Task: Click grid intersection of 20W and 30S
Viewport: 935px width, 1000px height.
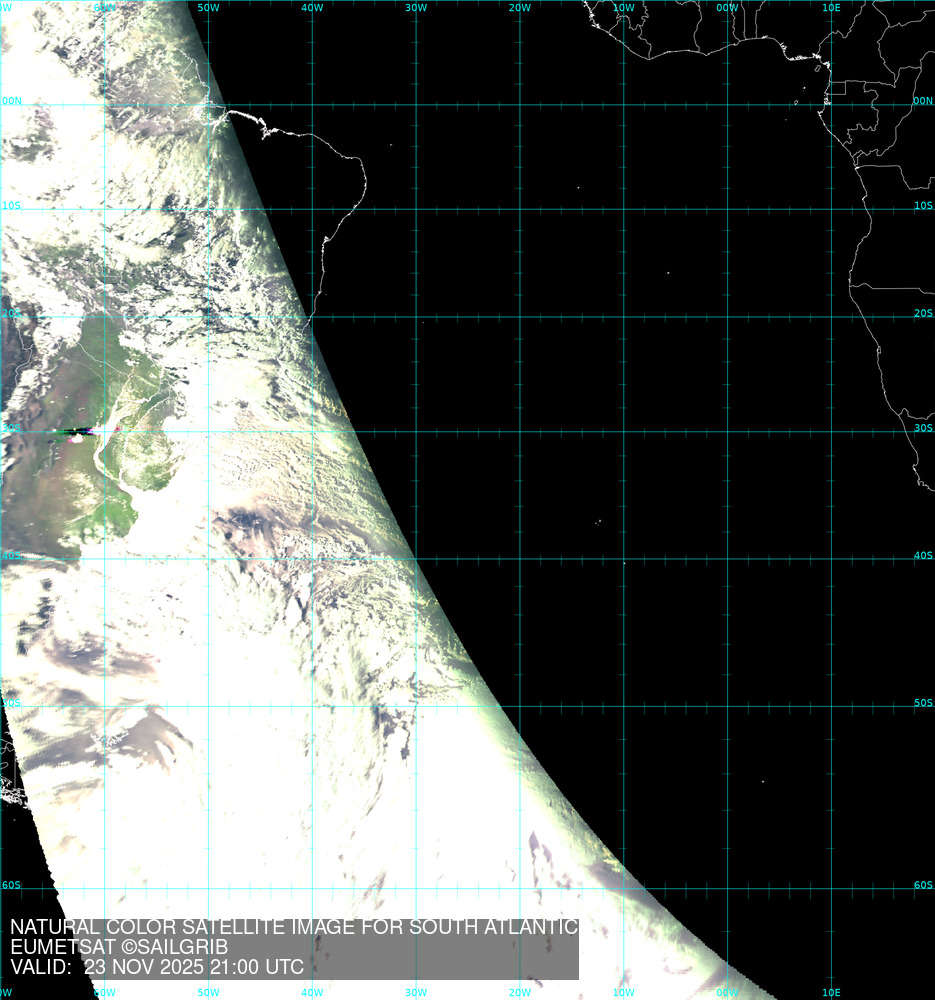Action: 520,432
